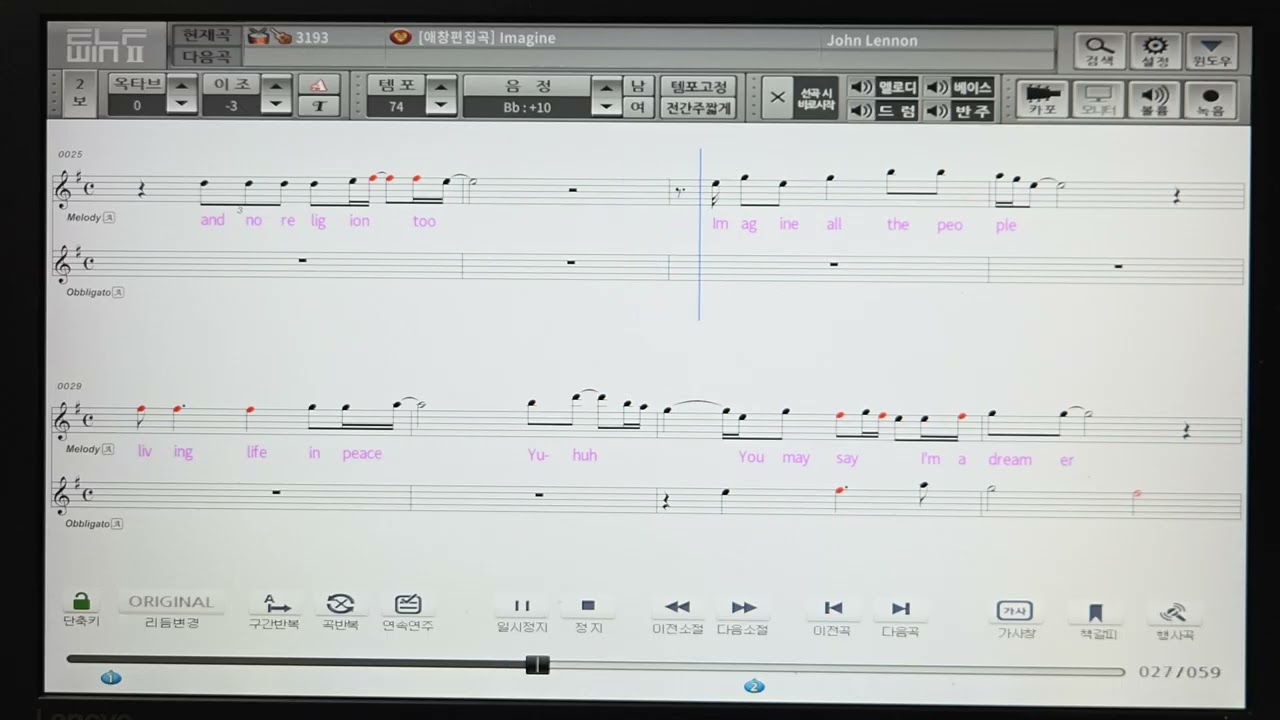This screenshot has height=720, width=1280.
Task: Decrease 템포 with the down arrow
Action: point(442,106)
